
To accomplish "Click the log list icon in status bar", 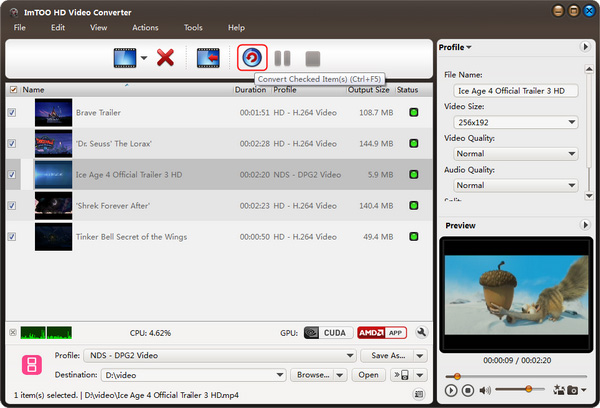I will click(x=419, y=394).
